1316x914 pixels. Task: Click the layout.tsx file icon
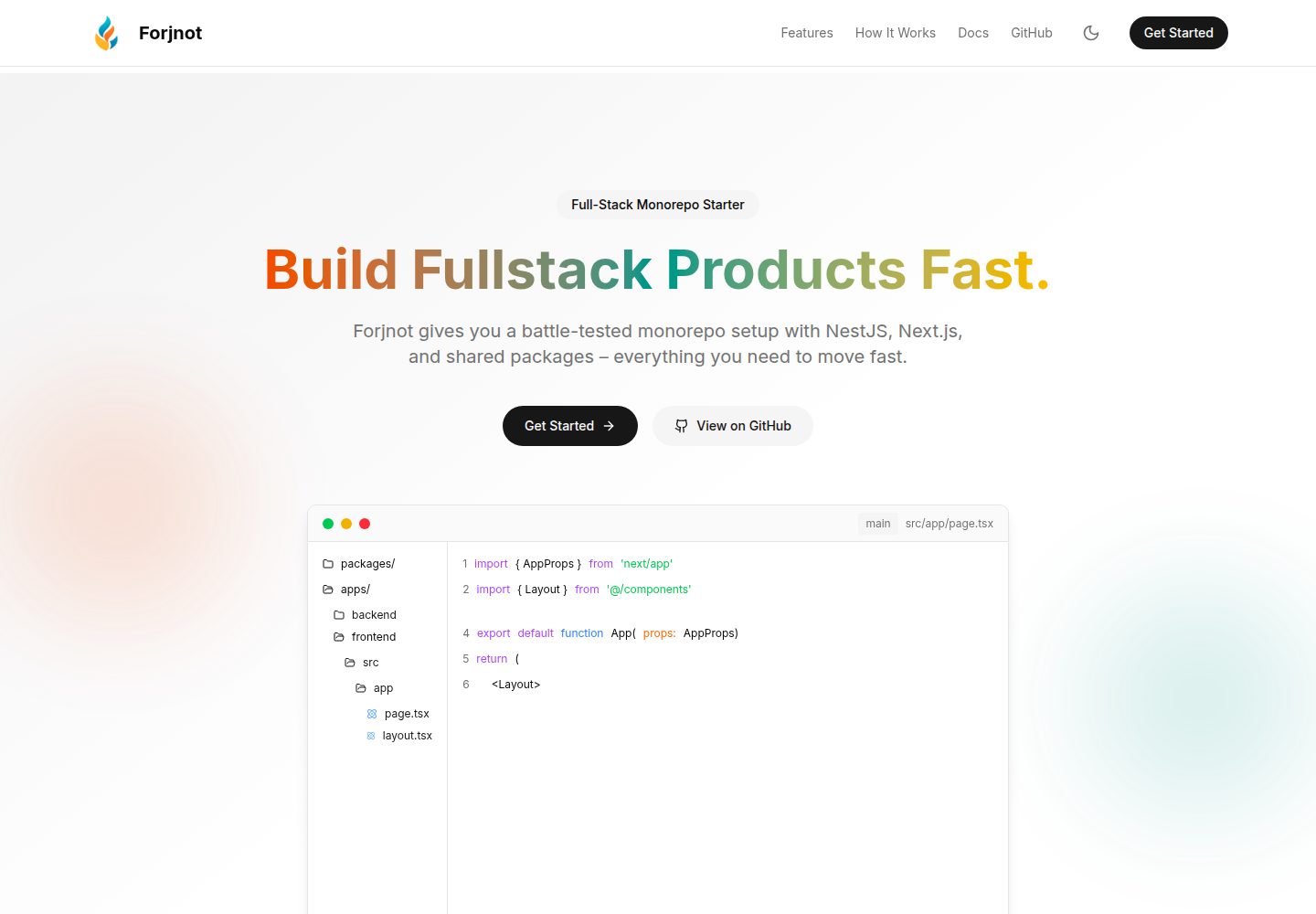(x=371, y=736)
